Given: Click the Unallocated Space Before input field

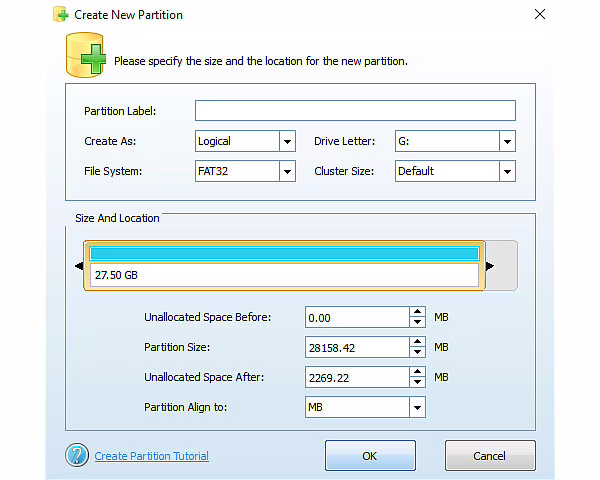Looking at the screenshot, I should coord(357,317).
